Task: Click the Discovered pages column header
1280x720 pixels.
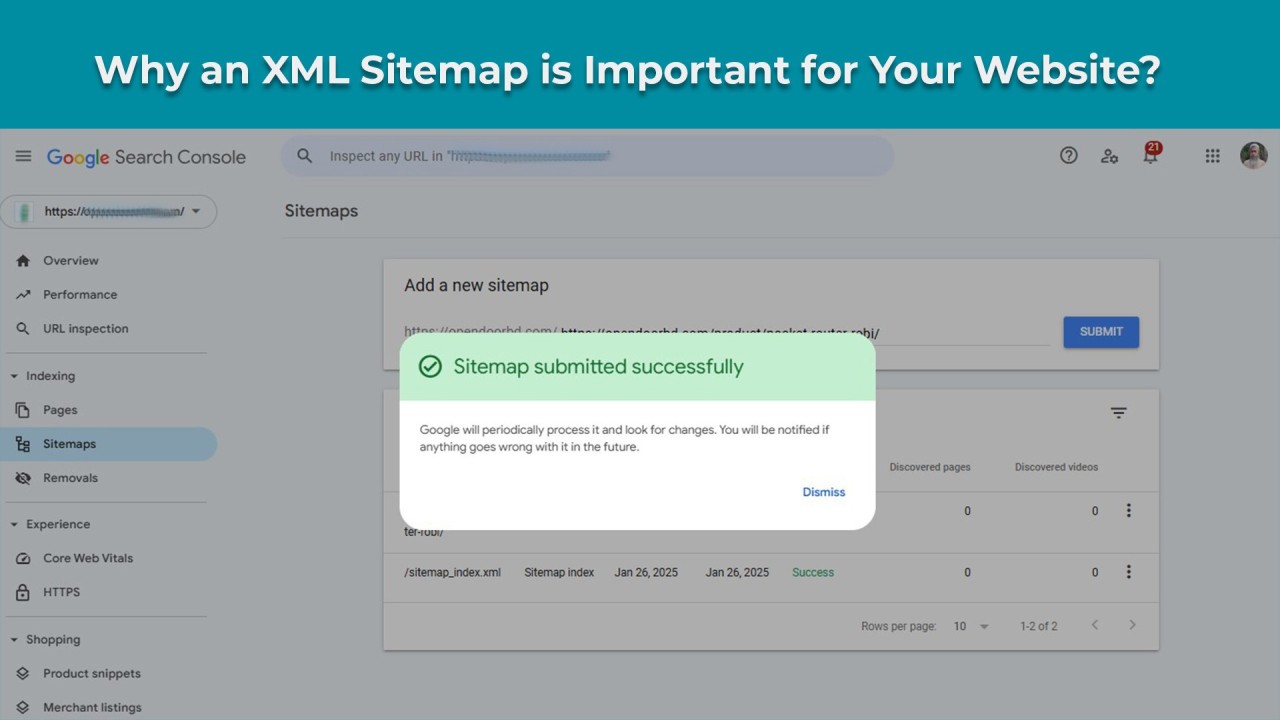Action: (930, 467)
